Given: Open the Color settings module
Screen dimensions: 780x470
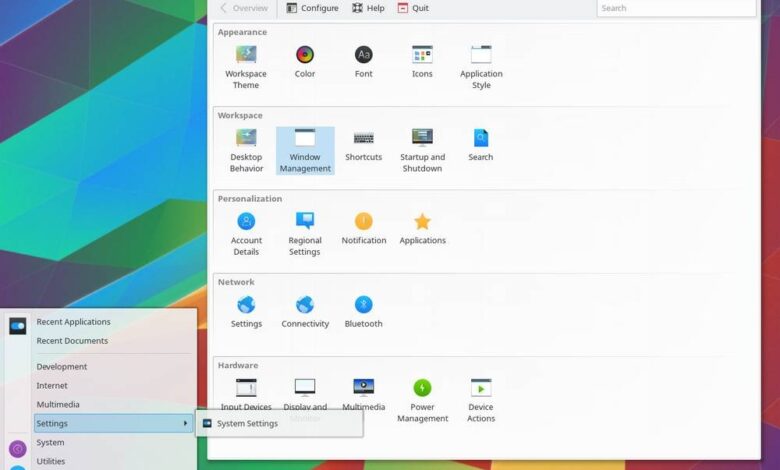Looking at the screenshot, I should point(304,62).
